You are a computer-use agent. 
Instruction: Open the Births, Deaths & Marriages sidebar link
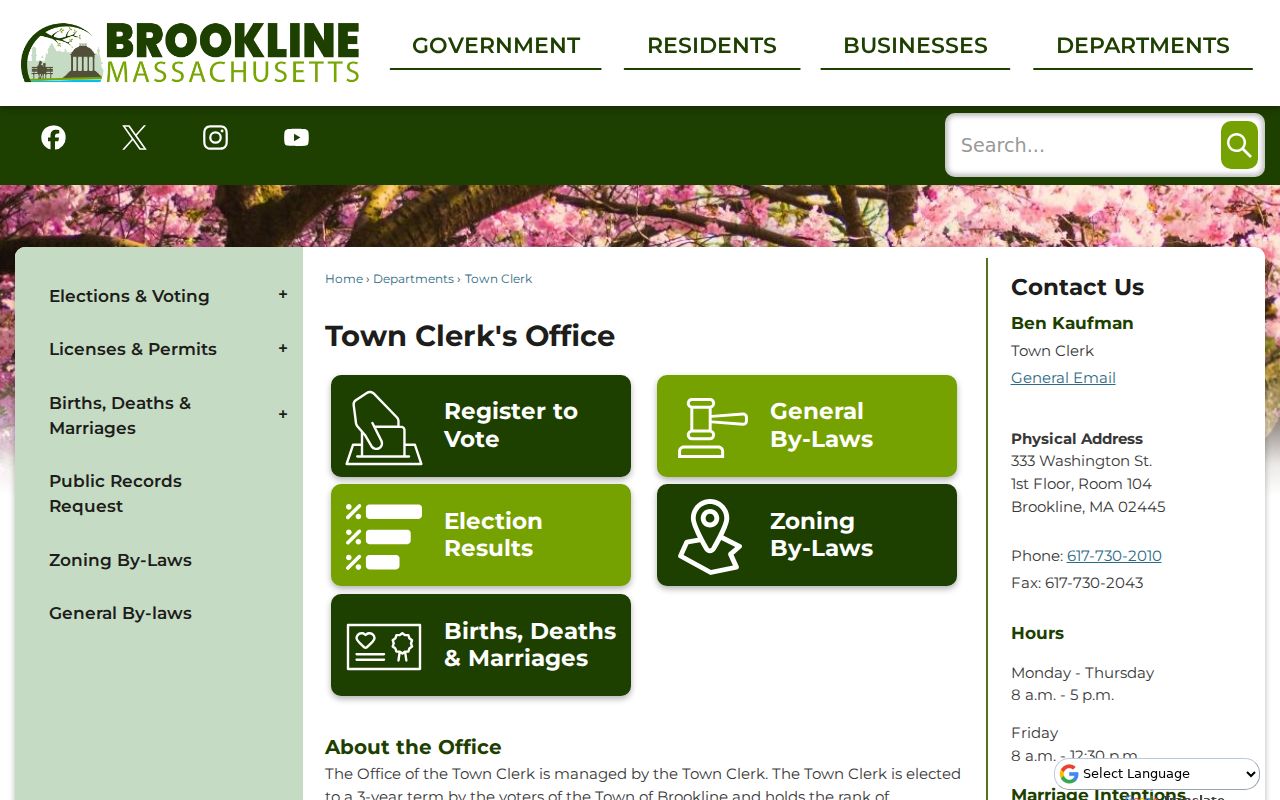(x=120, y=415)
